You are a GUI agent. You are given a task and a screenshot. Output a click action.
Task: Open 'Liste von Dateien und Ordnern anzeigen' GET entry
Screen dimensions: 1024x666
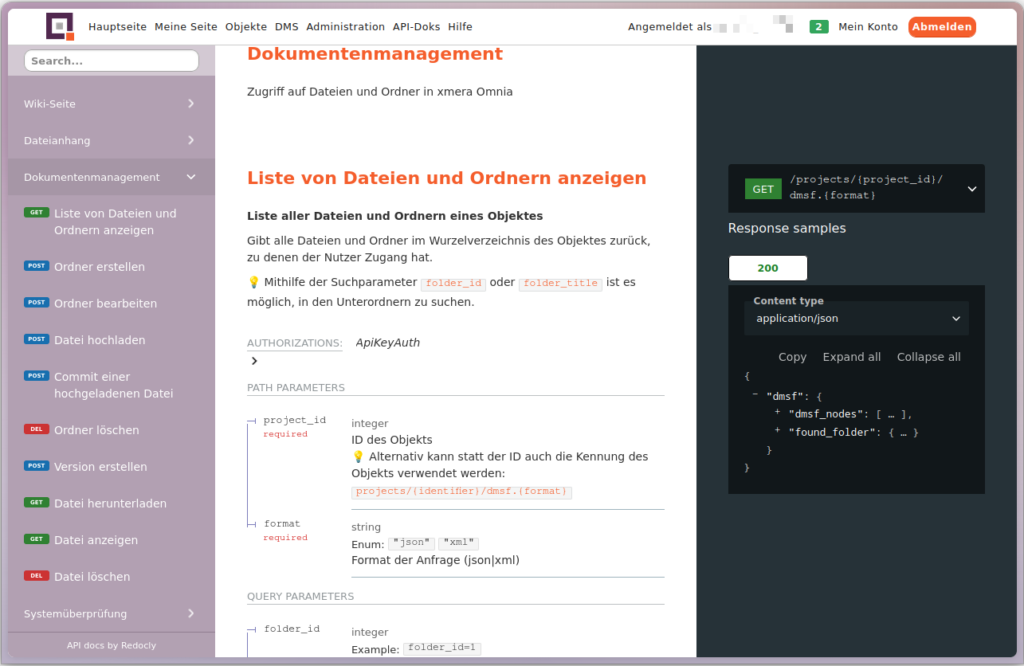(115, 222)
